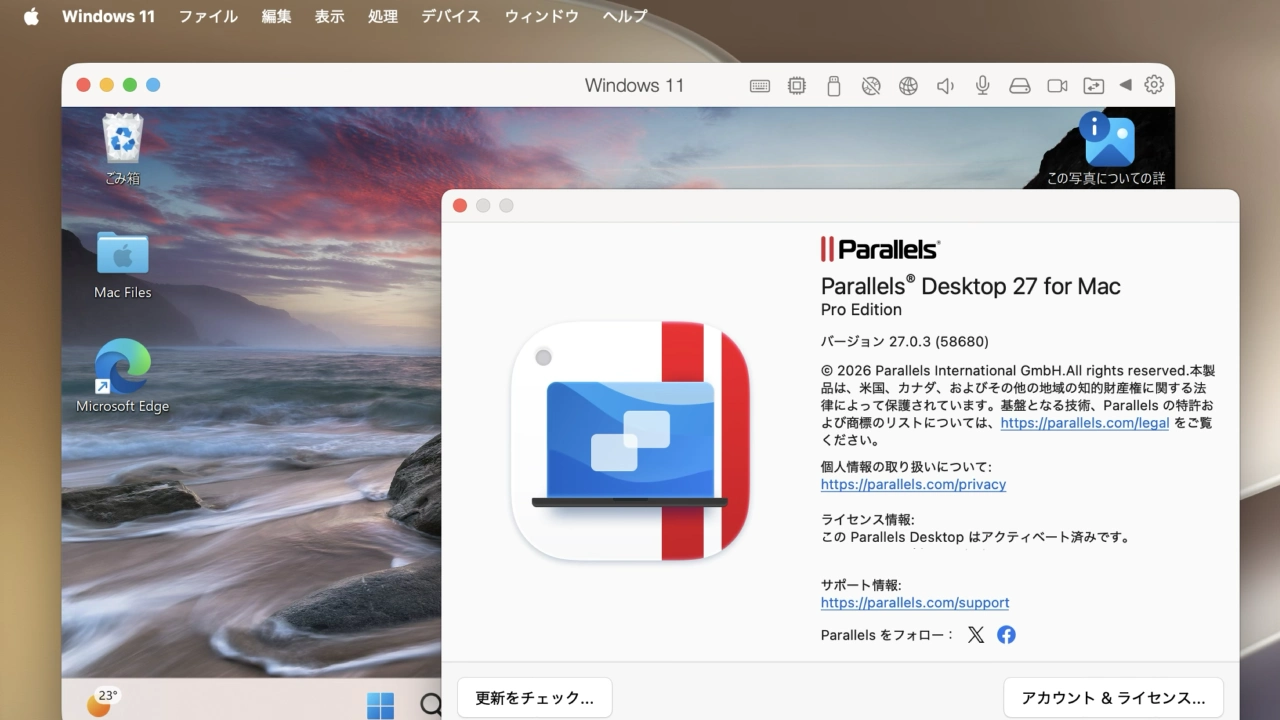Open the Parallels X (Twitter) page
This screenshot has width=1280, height=720.
click(x=976, y=635)
